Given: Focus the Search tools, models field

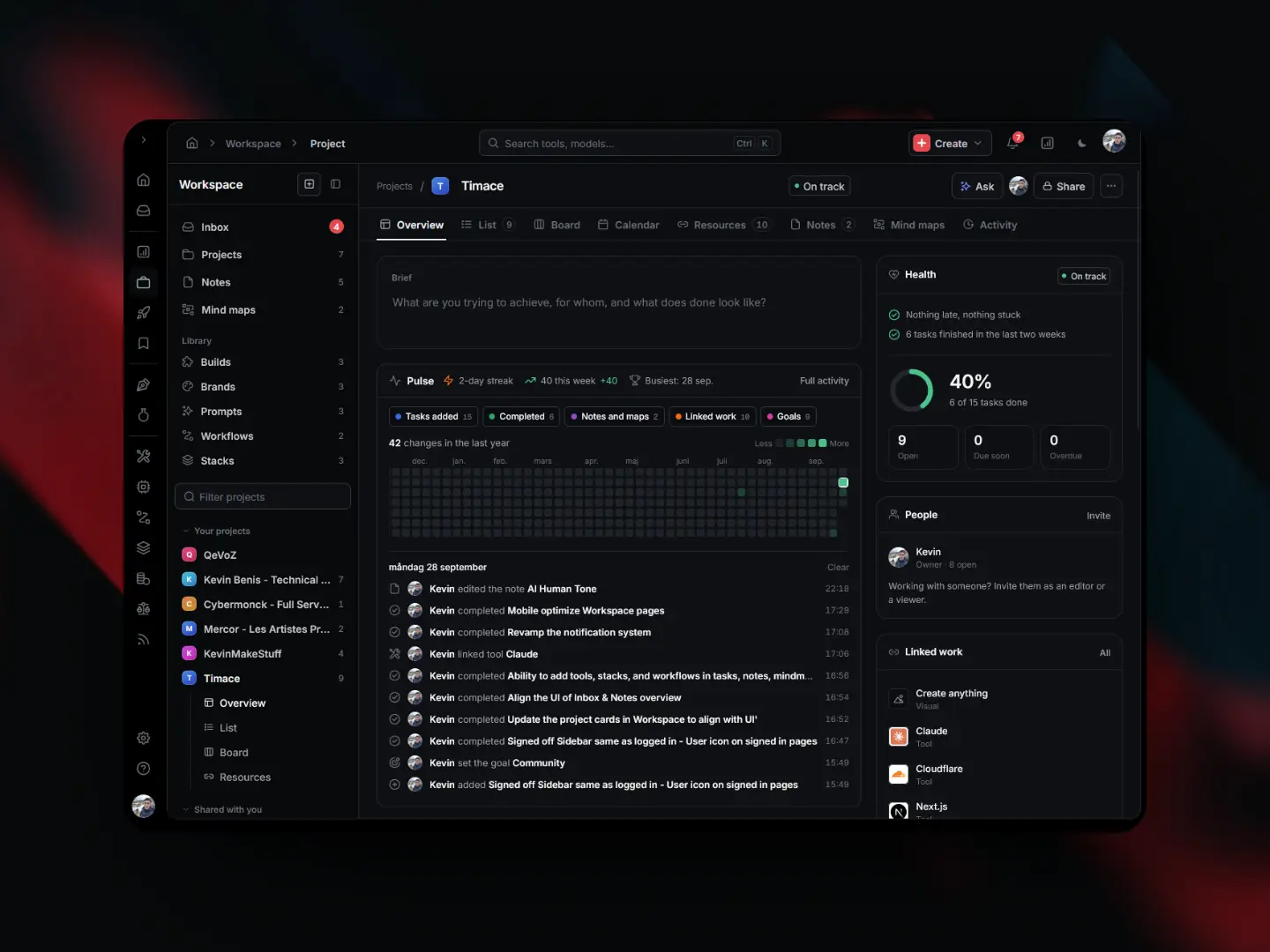Looking at the screenshot, I should pos(630,143).
